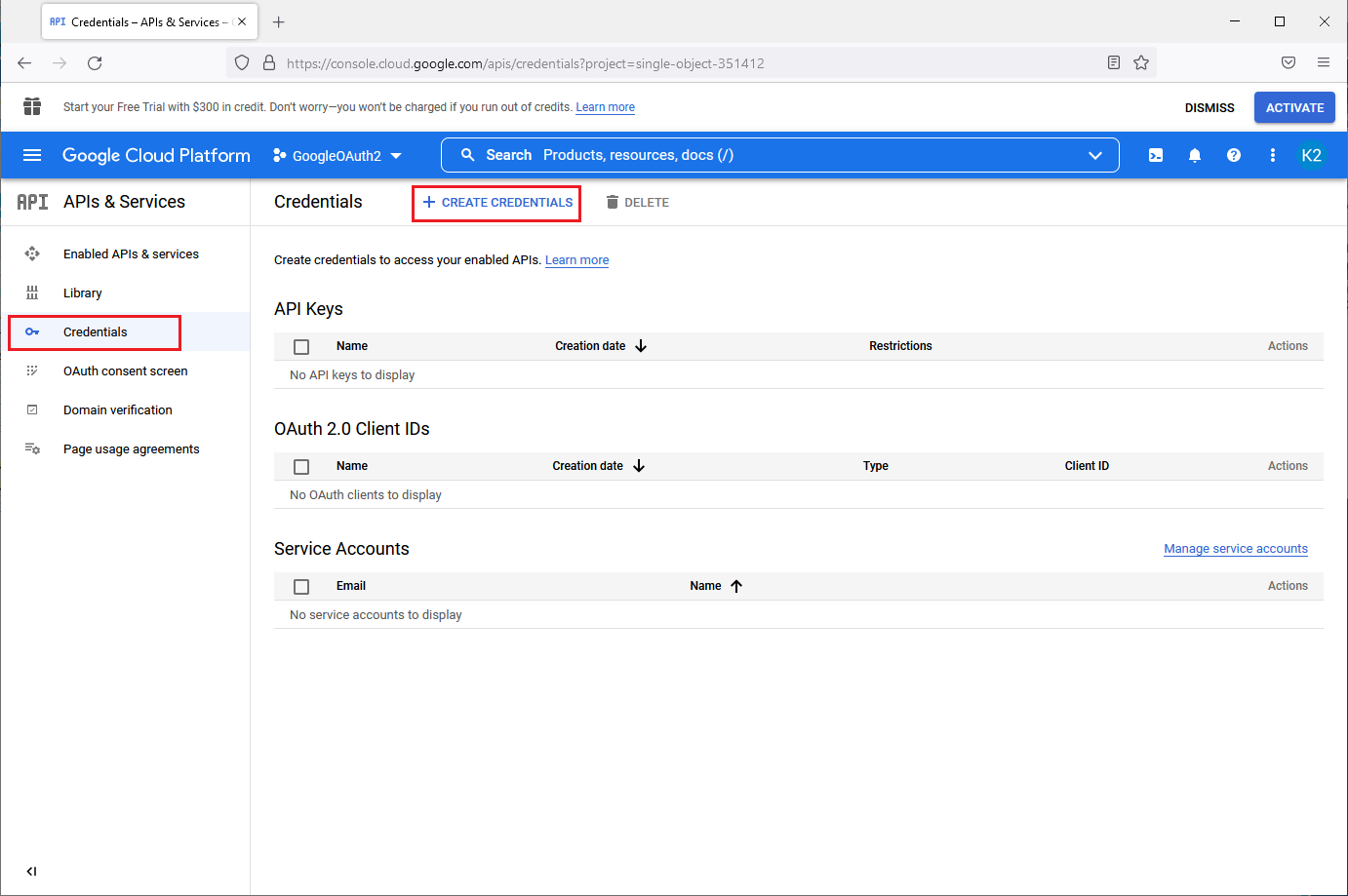1348x896 pixels.
Task: Open the three-dot settings menu
Action: point(1273,155)
